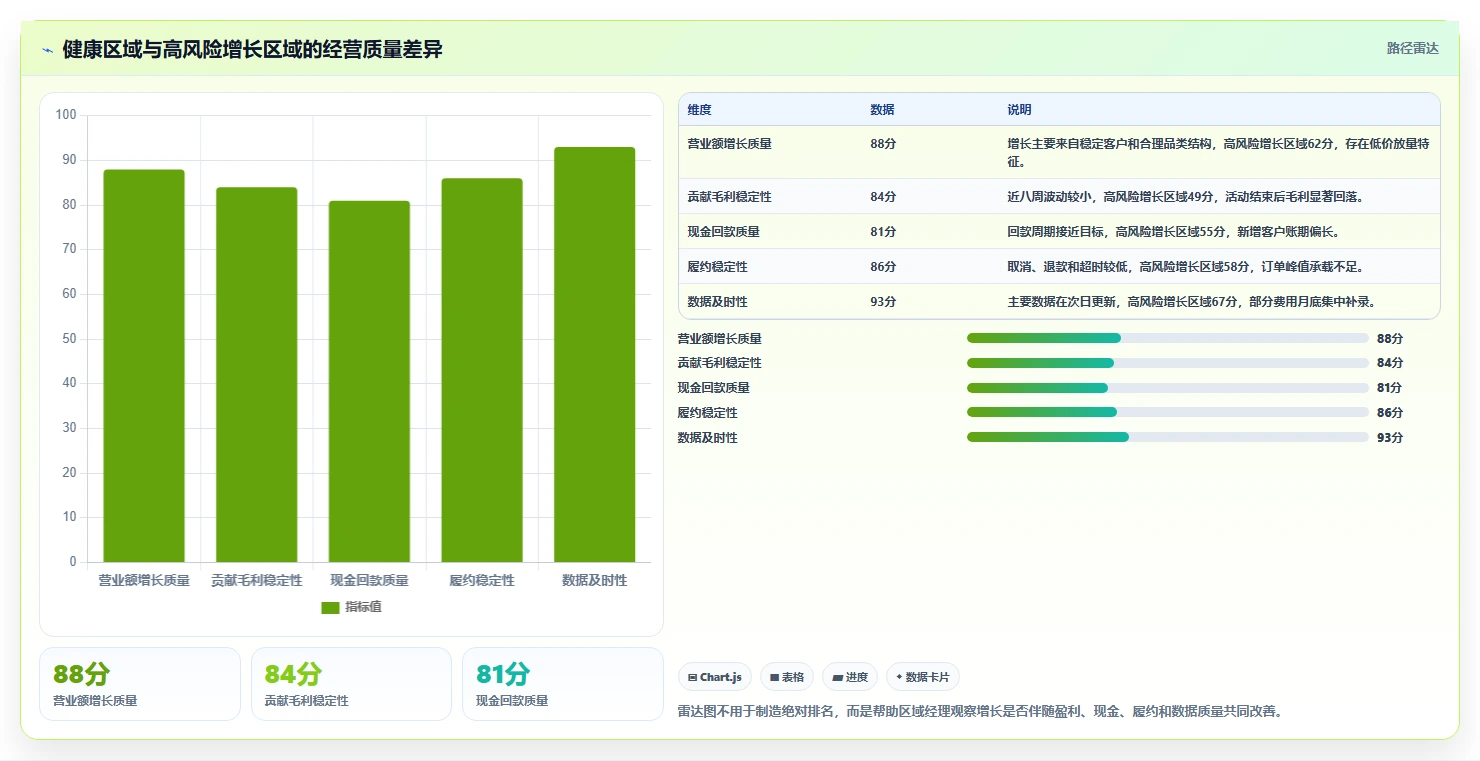This screenshot has width=1480, height=761.
Task: Click the 数据及时性 bar in the chart
Action: (x=594, y=355)
